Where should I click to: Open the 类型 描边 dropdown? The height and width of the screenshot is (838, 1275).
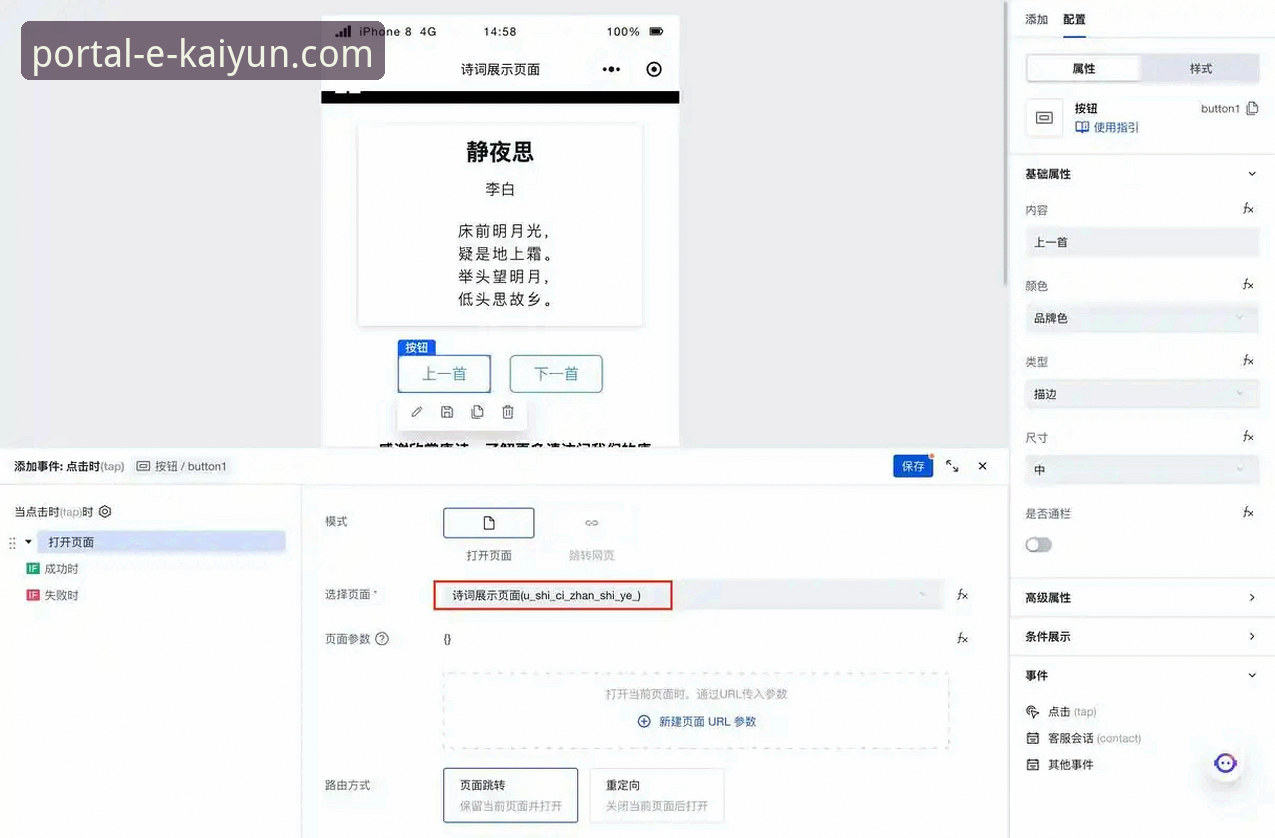(1142, 394)
